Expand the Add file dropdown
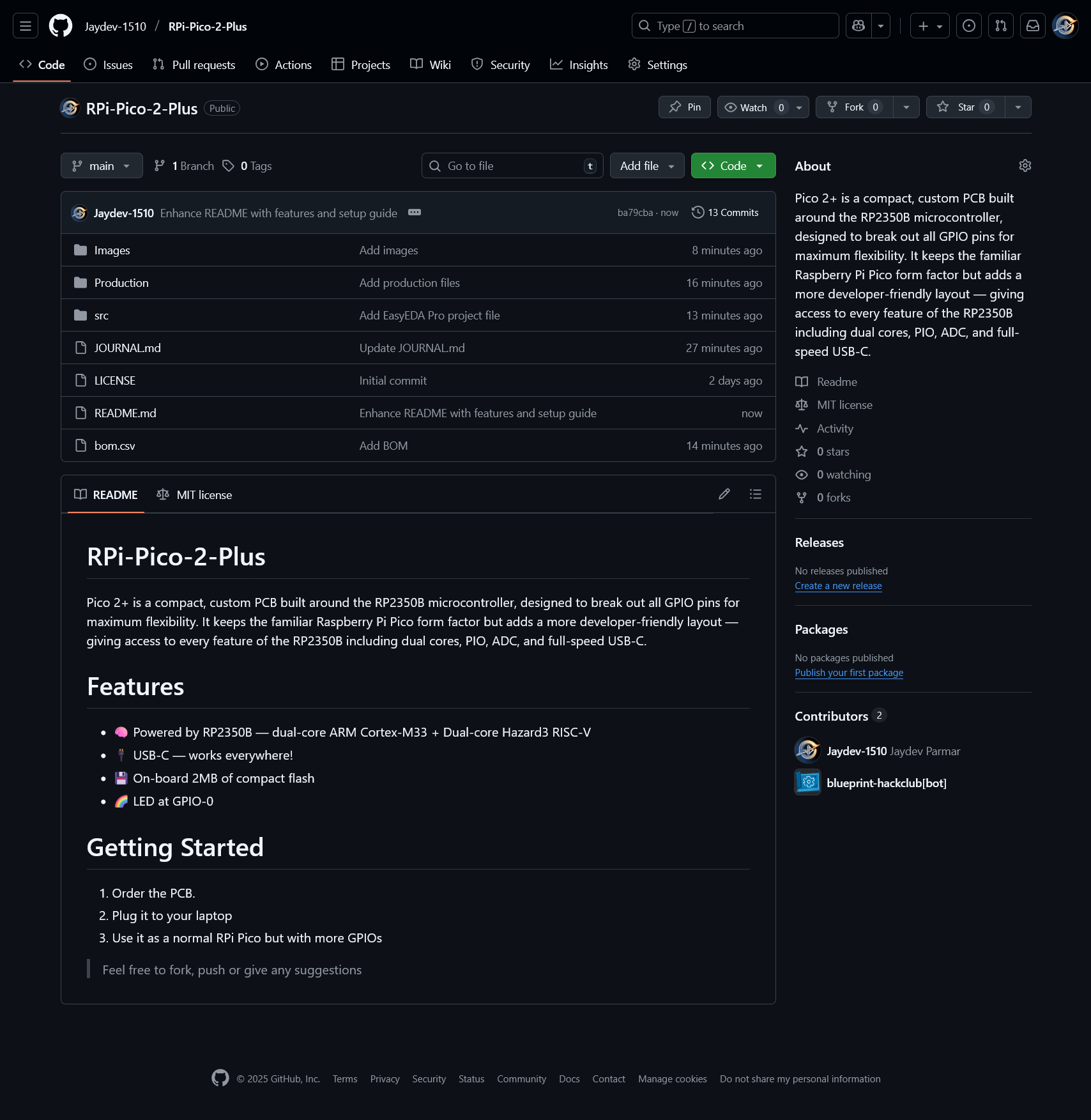Screen dimensions: 1091x1120 [647, 166]
